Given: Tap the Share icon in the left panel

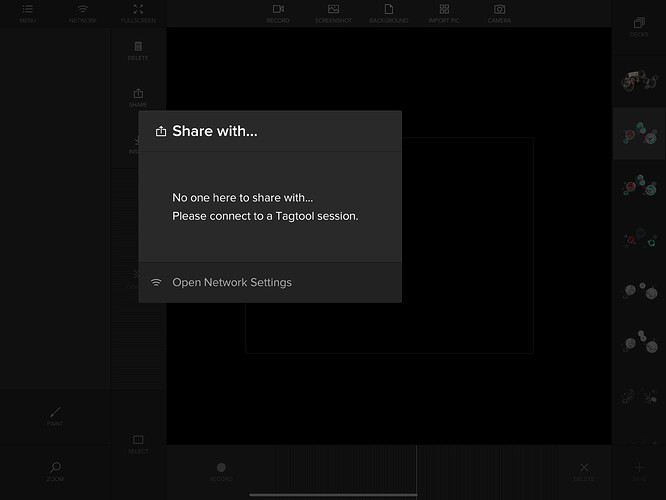Looking at the screenshot, I should 138,97.
